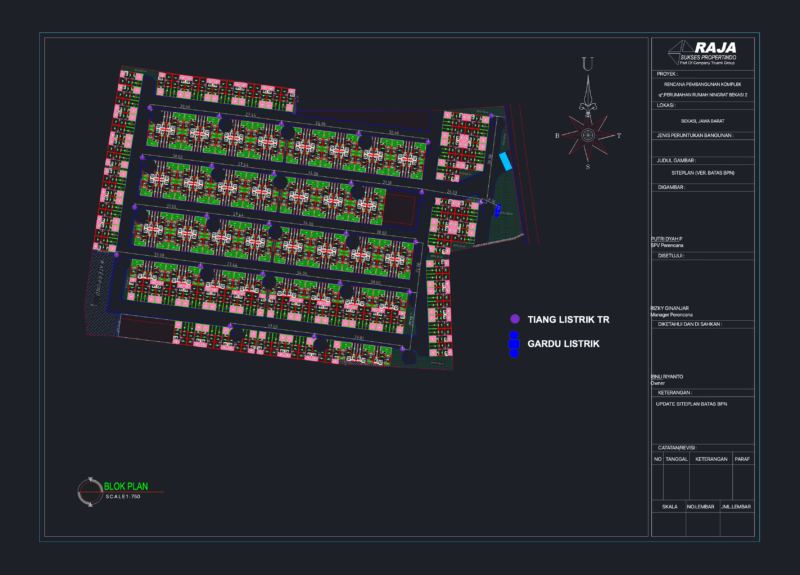Select the RIZKY GINANJAR name

click(670, 308)
